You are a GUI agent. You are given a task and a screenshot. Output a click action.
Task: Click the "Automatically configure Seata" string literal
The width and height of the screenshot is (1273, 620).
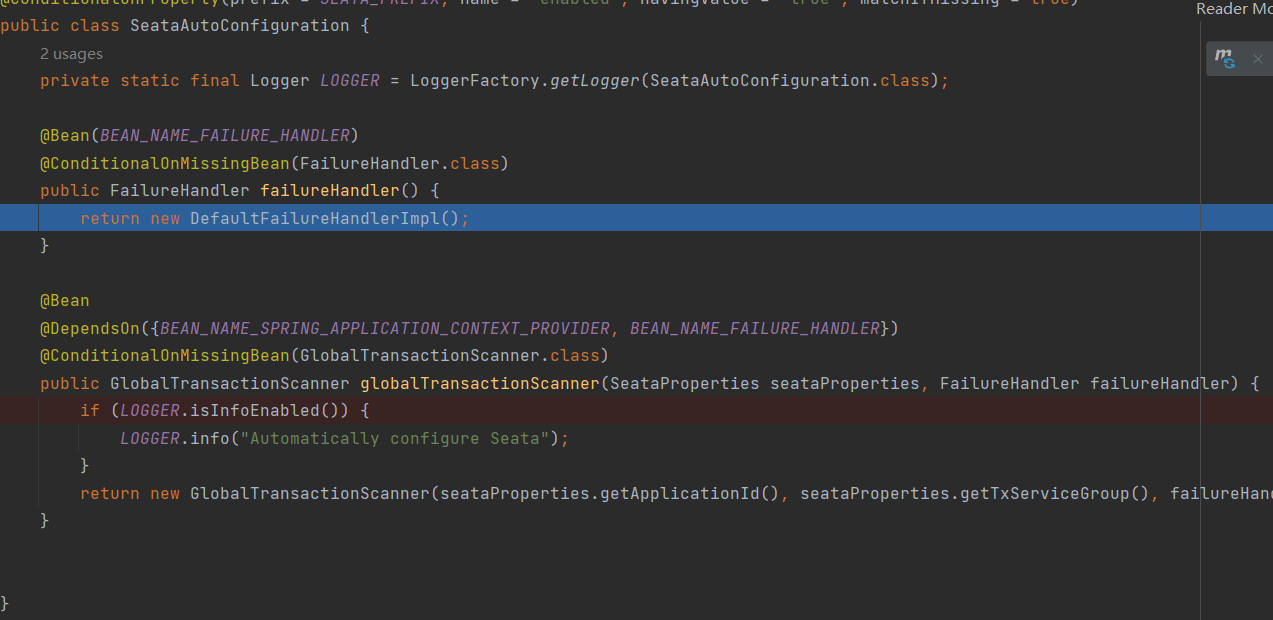395,439
